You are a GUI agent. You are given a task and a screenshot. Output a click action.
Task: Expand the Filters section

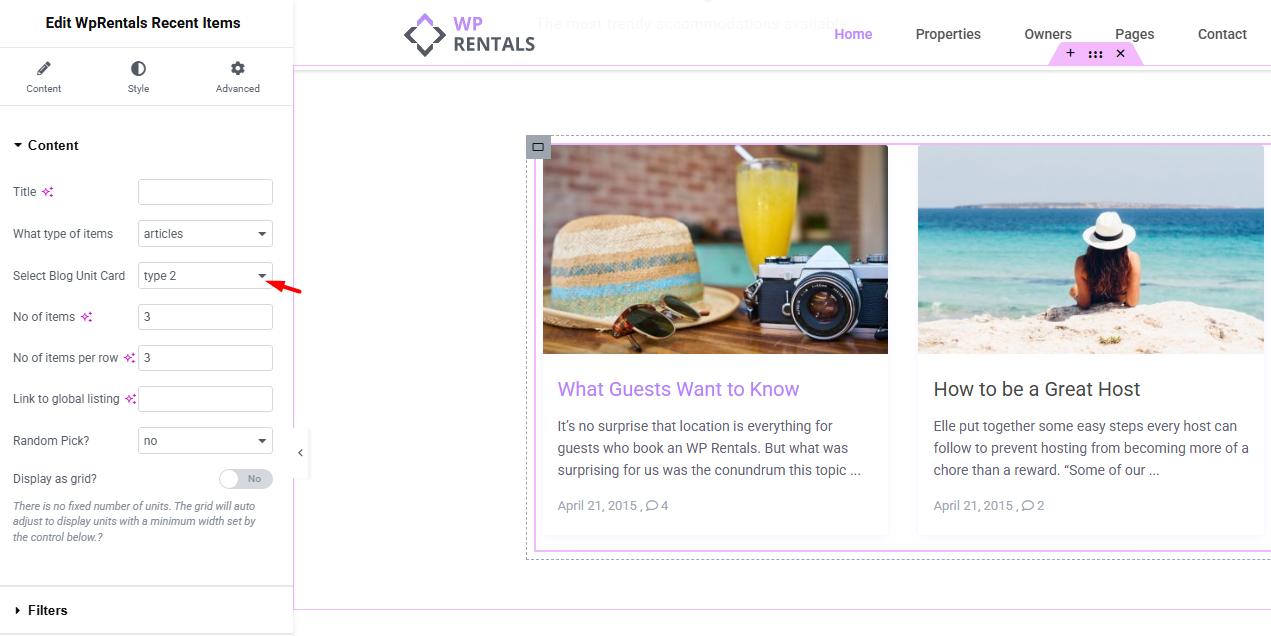47,610
